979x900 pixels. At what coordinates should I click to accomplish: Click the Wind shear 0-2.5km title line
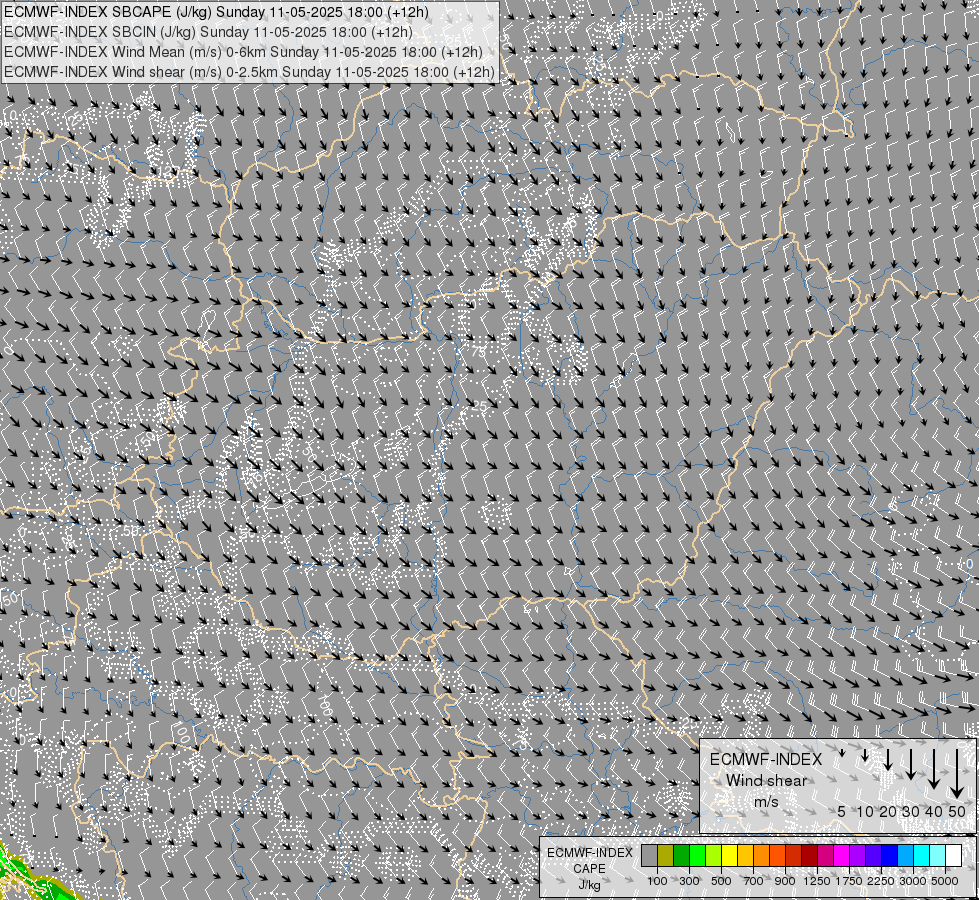pyautogui.click(x=249, y=72)
